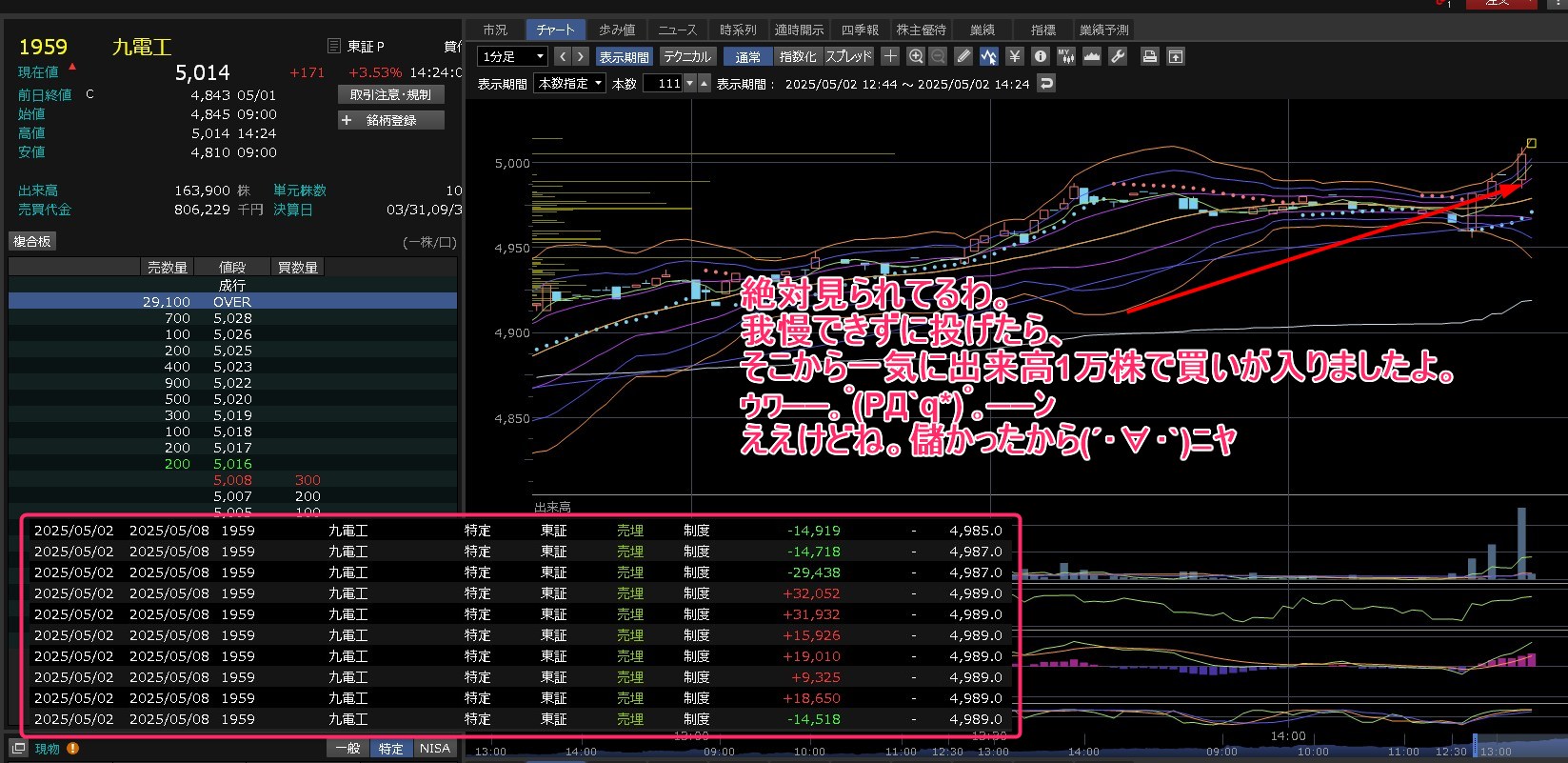Image resolution: width=1568 pixels, height=763 pixels.
Task: Click the stock code 1959 in header
Action: 43,47
